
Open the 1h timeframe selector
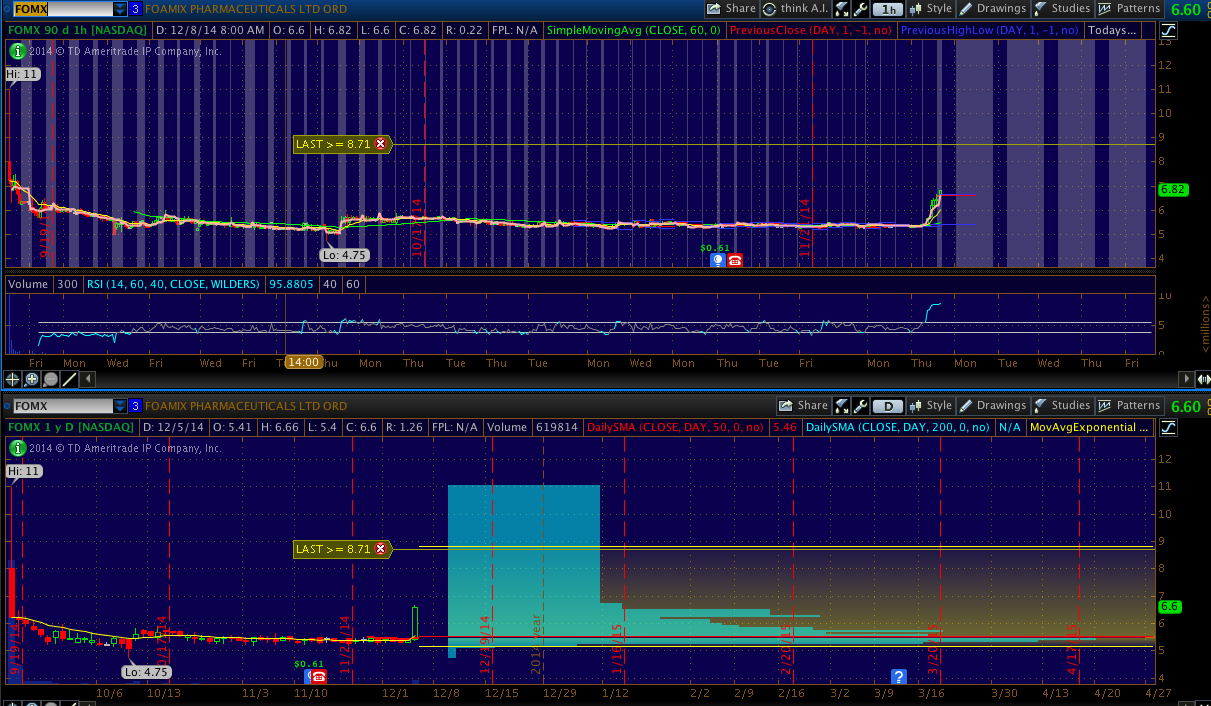[887, 9]
